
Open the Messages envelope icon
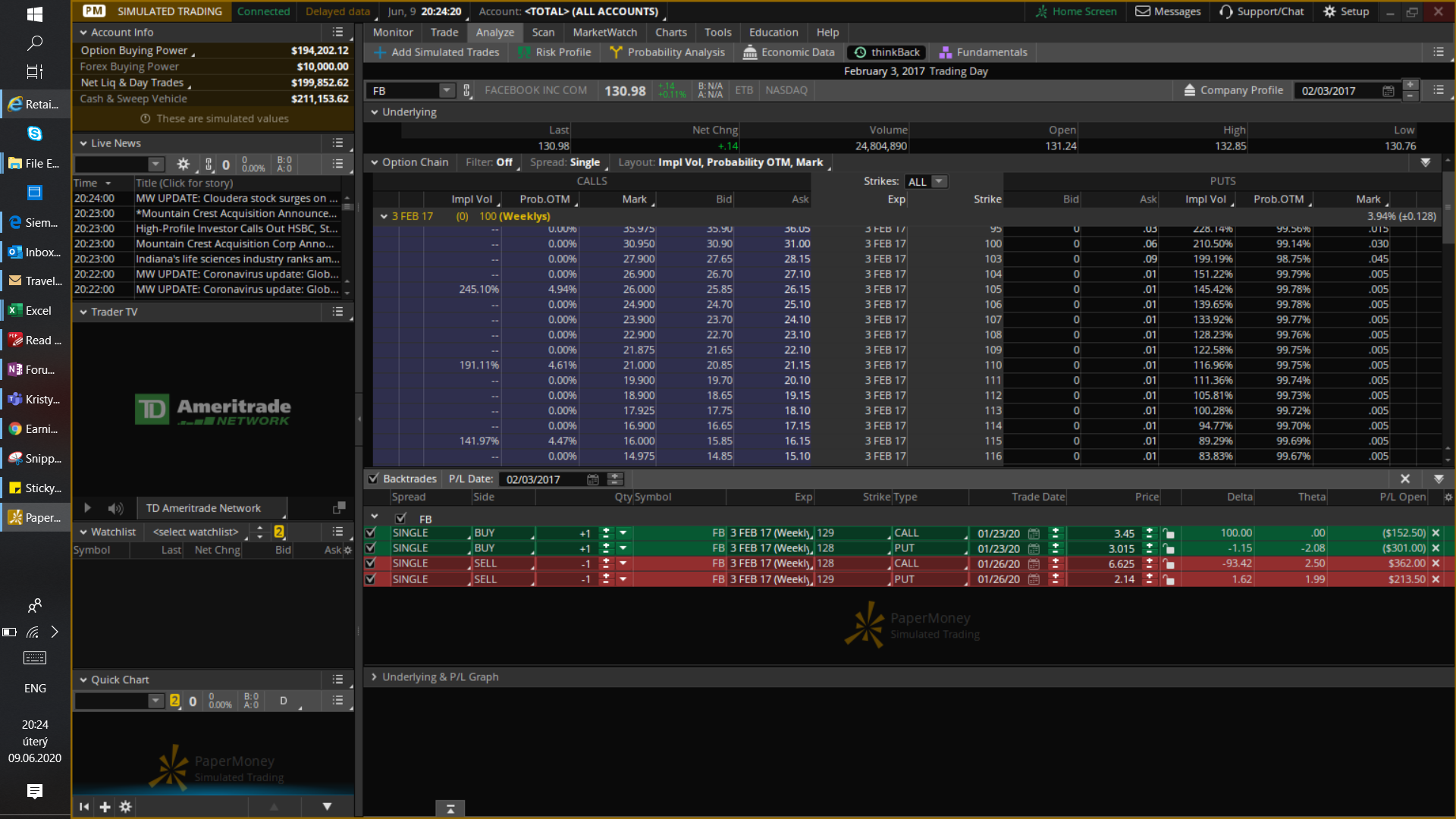(x=1142, y=11)
